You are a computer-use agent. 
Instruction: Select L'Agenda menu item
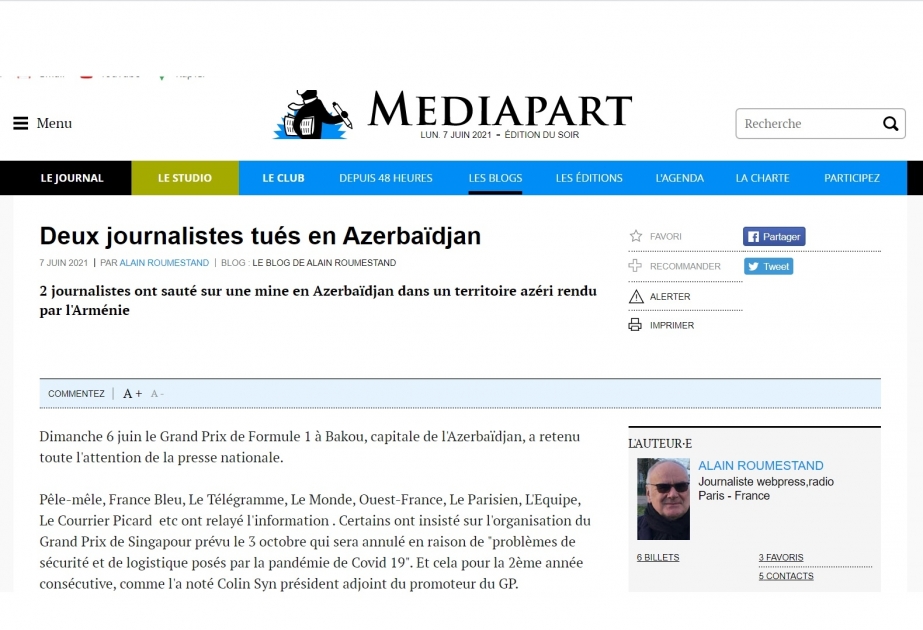(x=679, y=178)
